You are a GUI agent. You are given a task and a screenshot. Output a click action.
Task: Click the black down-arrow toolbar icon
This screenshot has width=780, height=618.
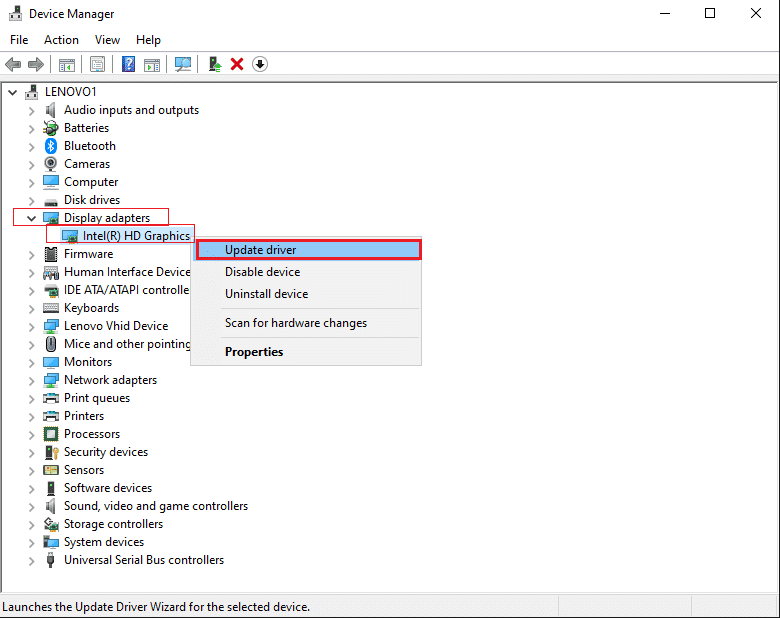tap(260, 64)
